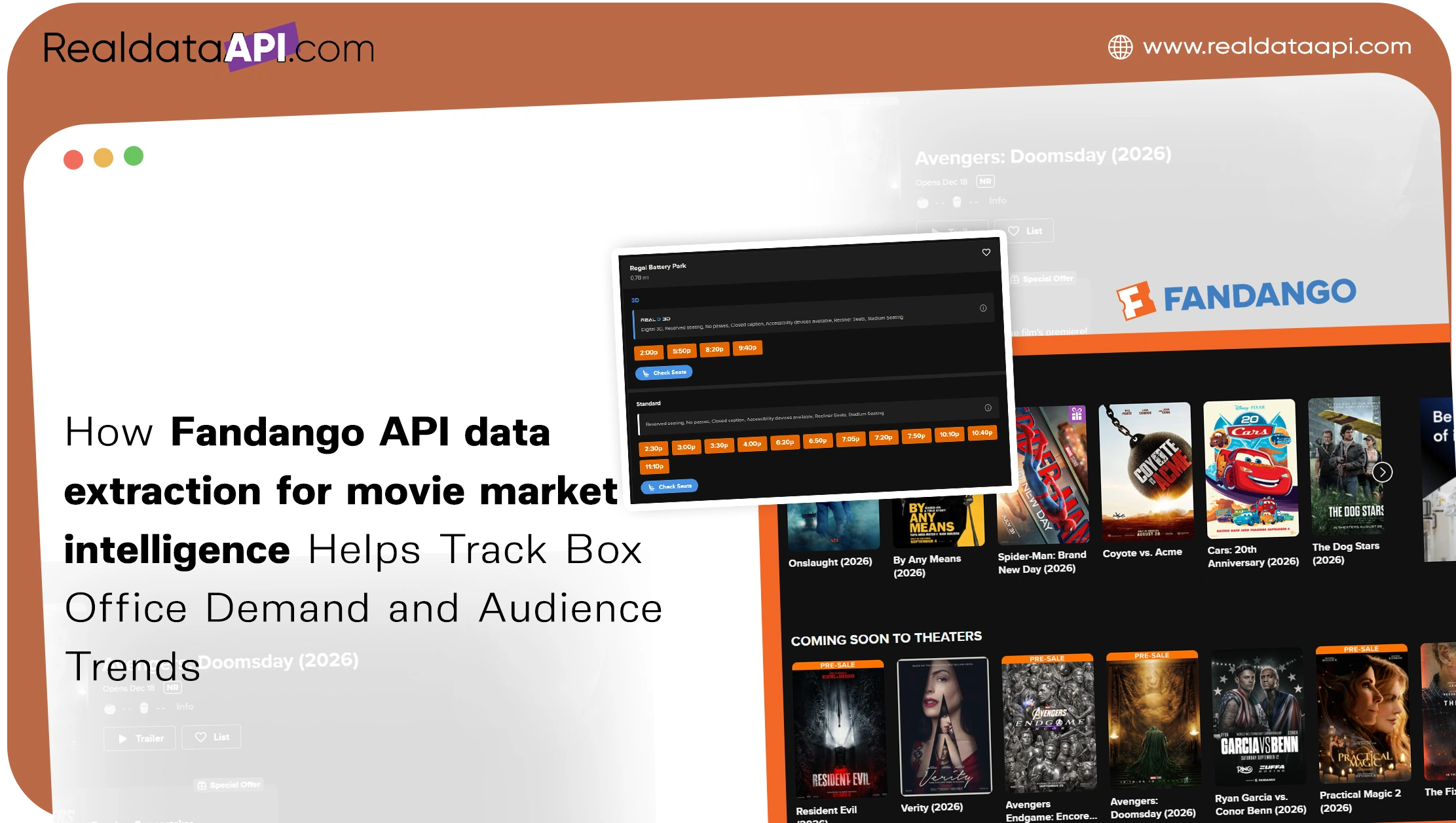Select the 9:40p 3D showtime

tap(747, 348)
